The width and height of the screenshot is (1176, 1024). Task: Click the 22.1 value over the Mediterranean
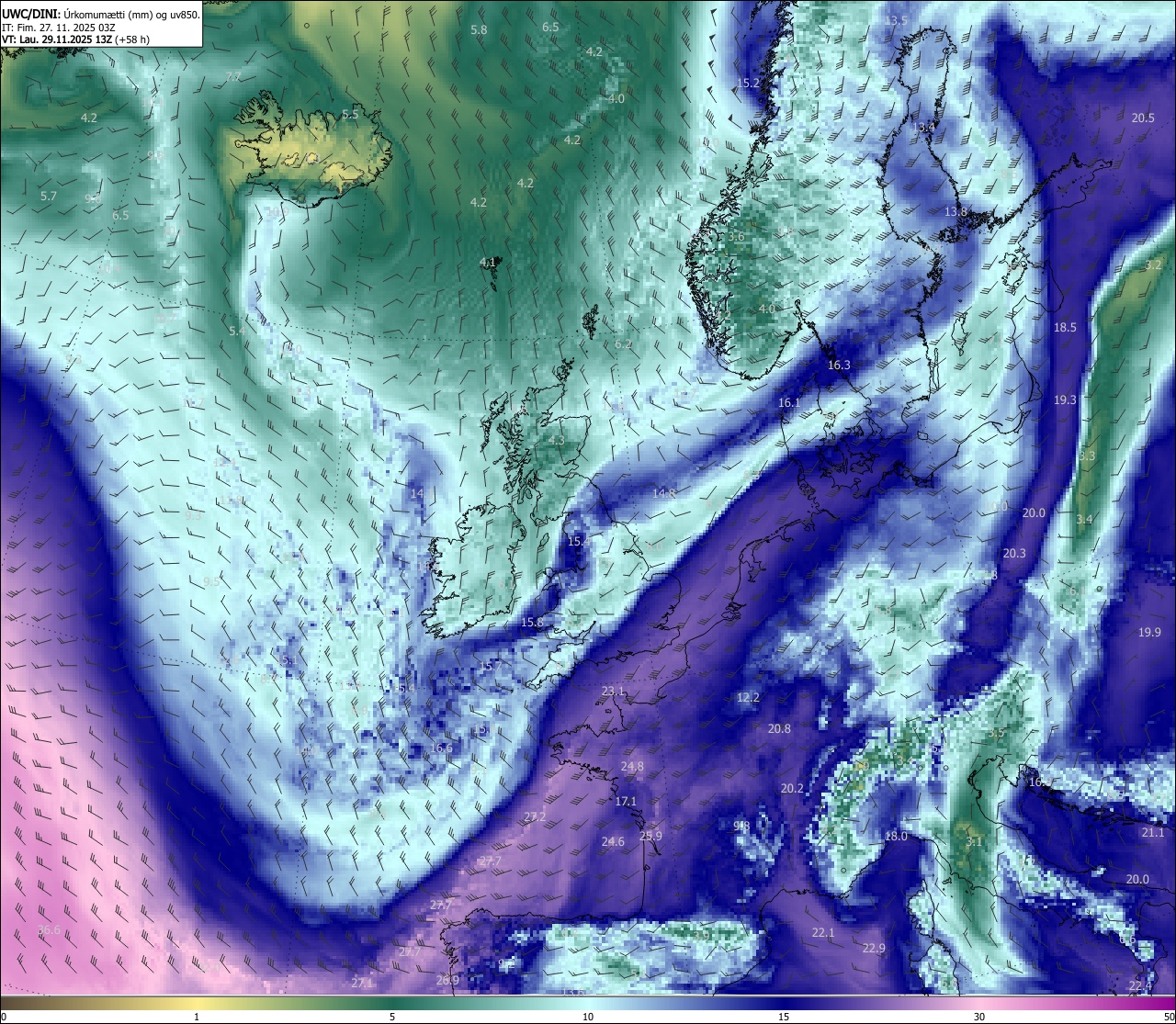click(x=823, y=932)
